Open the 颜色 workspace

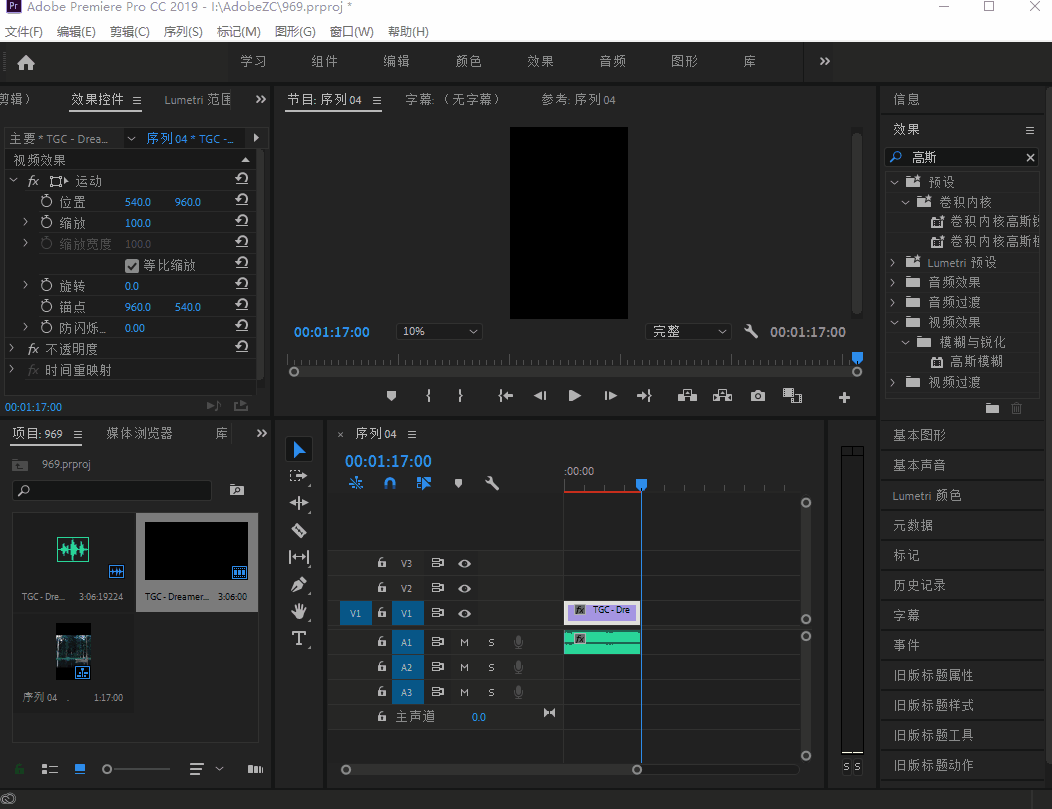click(x=468, y=61)
